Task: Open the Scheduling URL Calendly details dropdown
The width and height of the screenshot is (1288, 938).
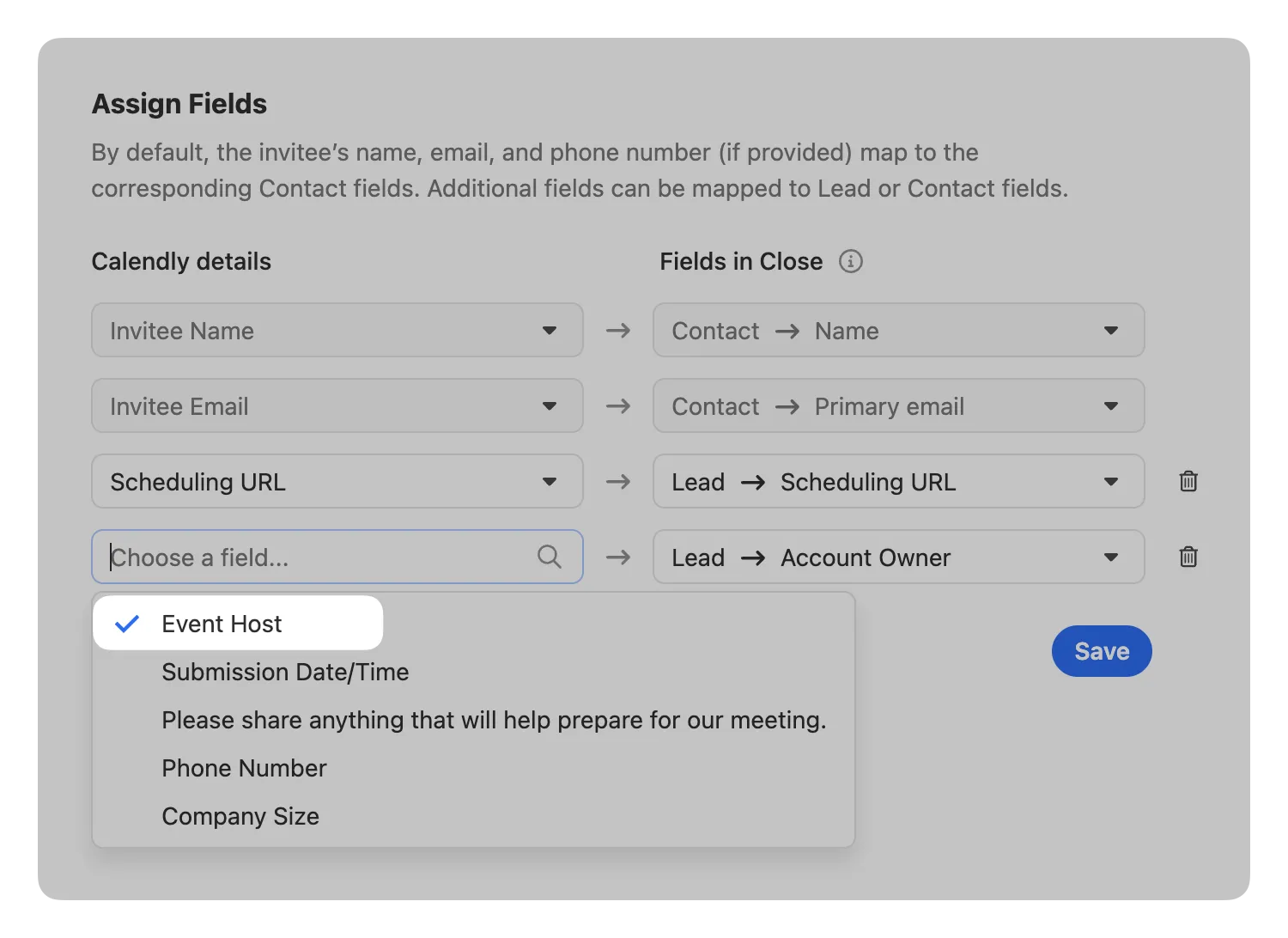Action: coord(337,481)
